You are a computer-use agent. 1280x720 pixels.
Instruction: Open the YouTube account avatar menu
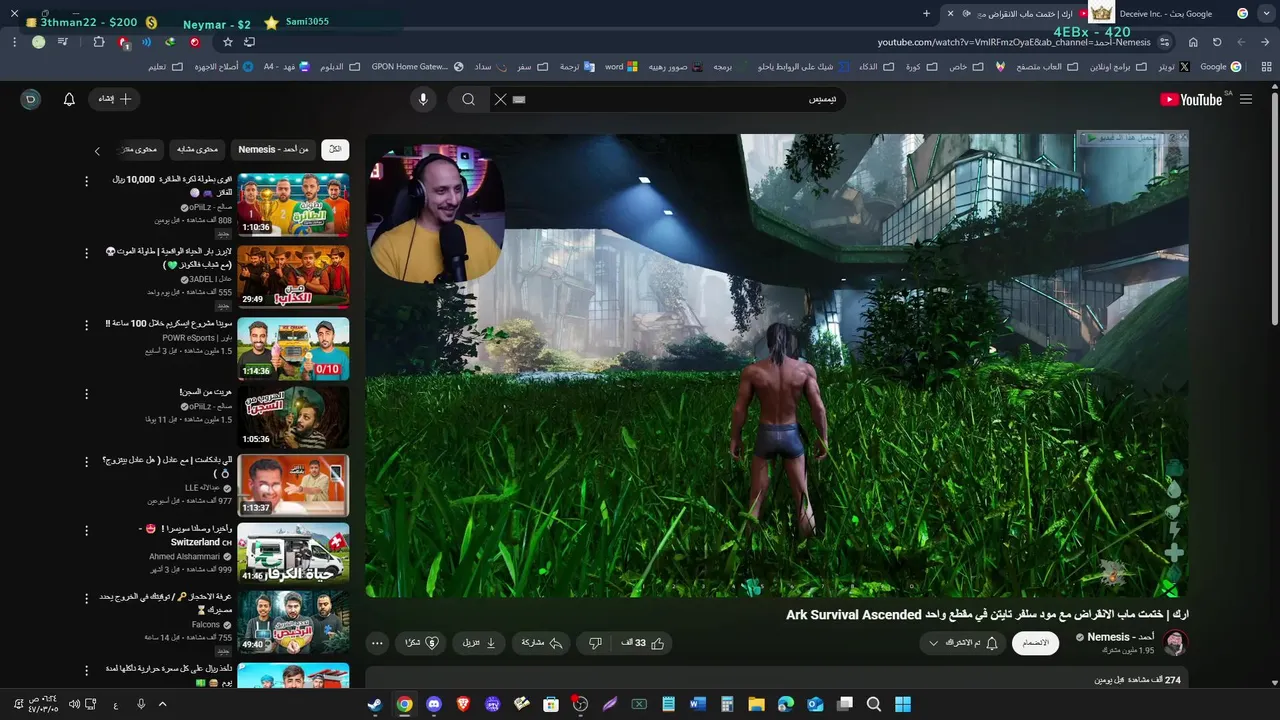coord(31,99)
